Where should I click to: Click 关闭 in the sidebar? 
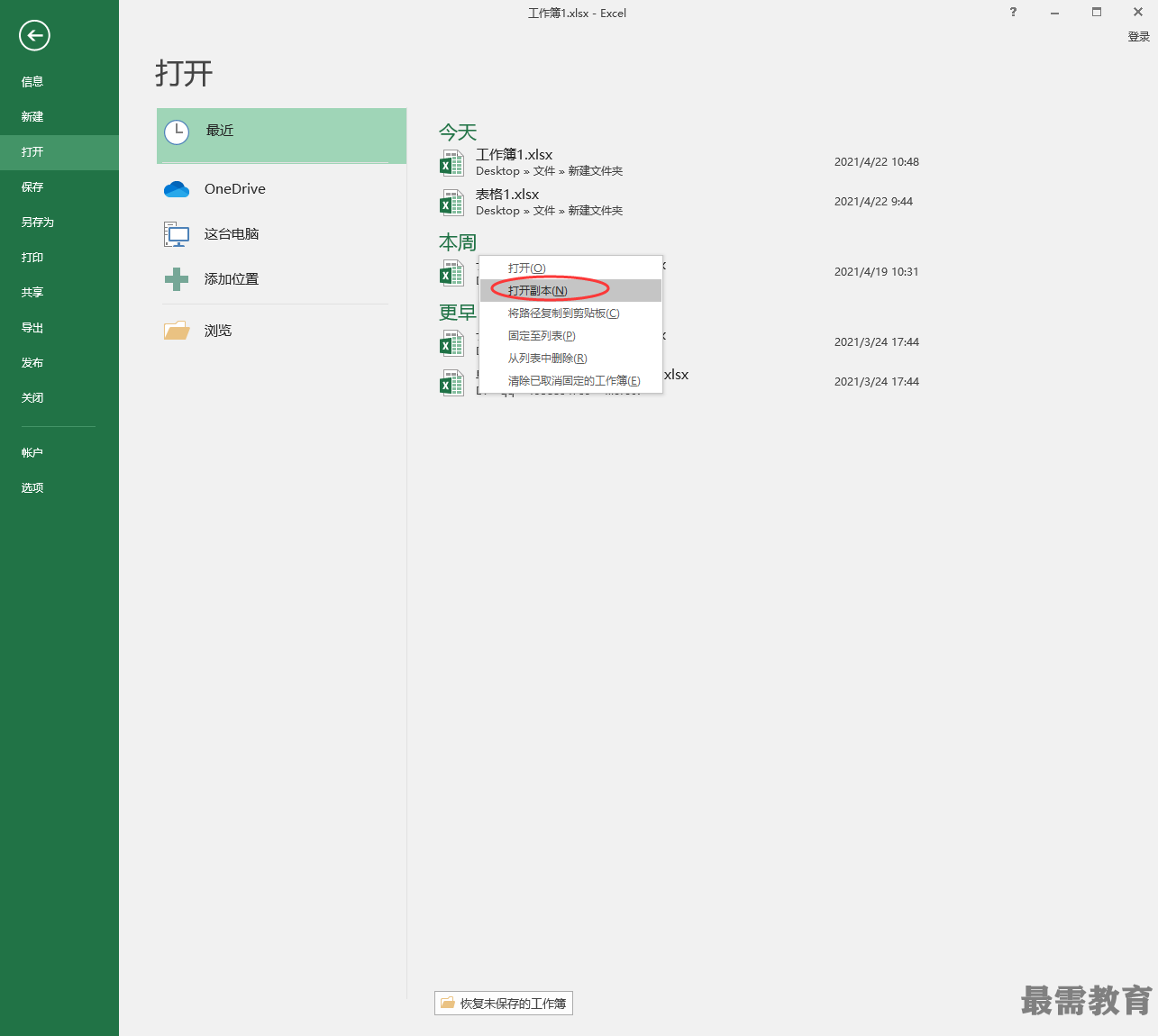coord(59,398)
